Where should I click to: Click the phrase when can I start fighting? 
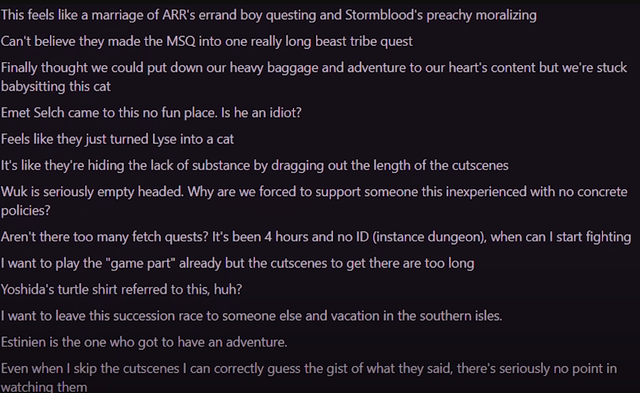pos(561,237)
